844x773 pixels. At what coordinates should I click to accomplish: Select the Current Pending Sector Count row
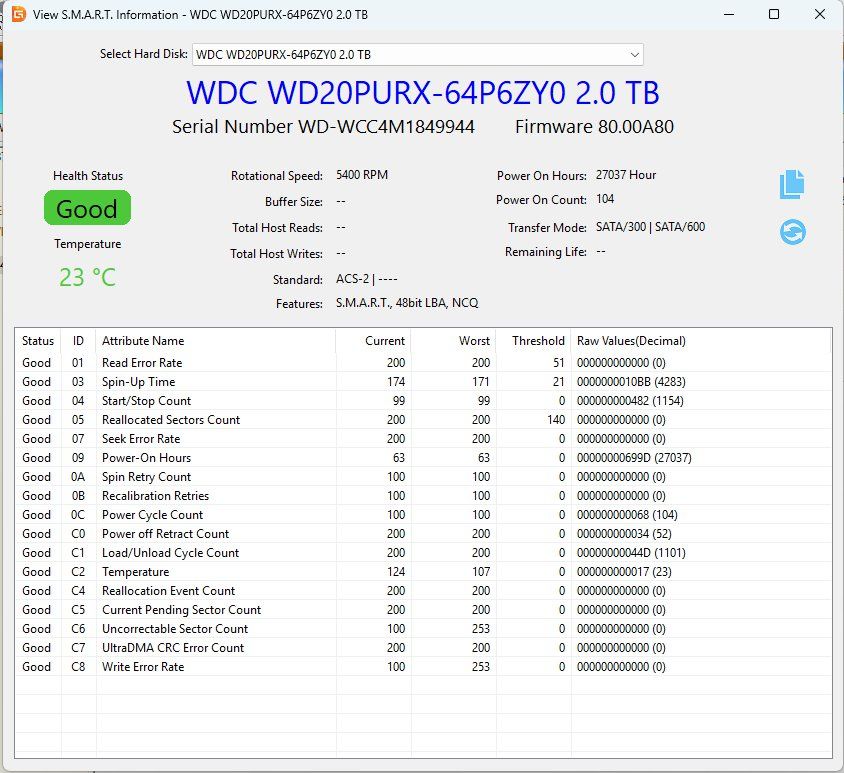423,610
